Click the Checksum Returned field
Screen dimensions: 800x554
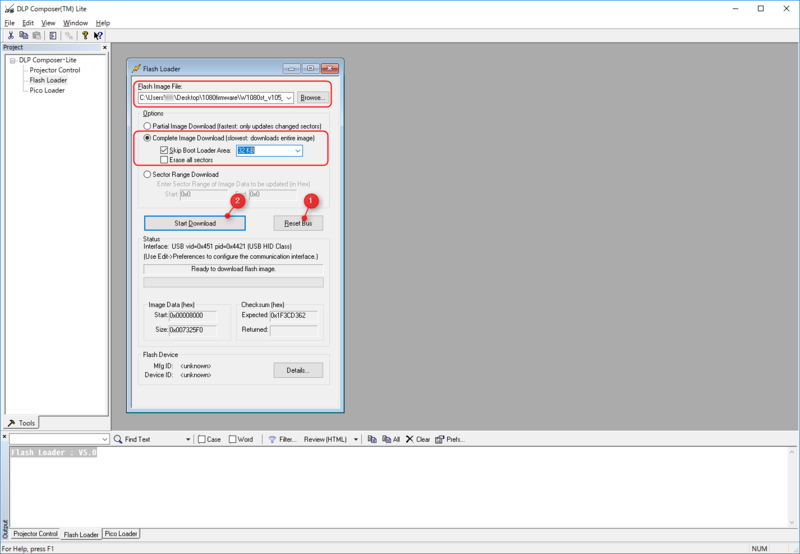point(293,330)
